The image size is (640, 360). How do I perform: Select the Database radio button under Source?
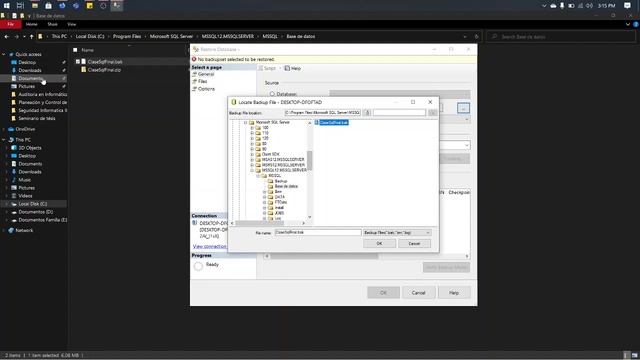pos(272,94)
